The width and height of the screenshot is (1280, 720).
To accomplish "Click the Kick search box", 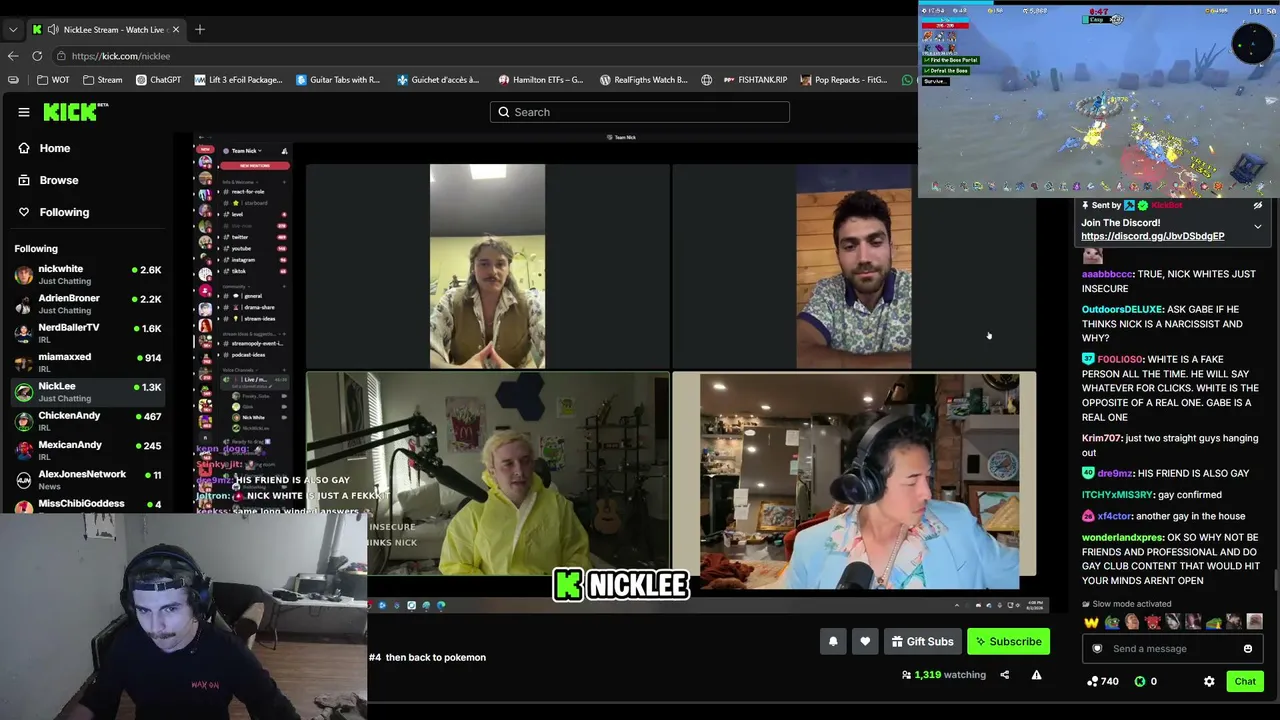I will (x=640, y=112).
